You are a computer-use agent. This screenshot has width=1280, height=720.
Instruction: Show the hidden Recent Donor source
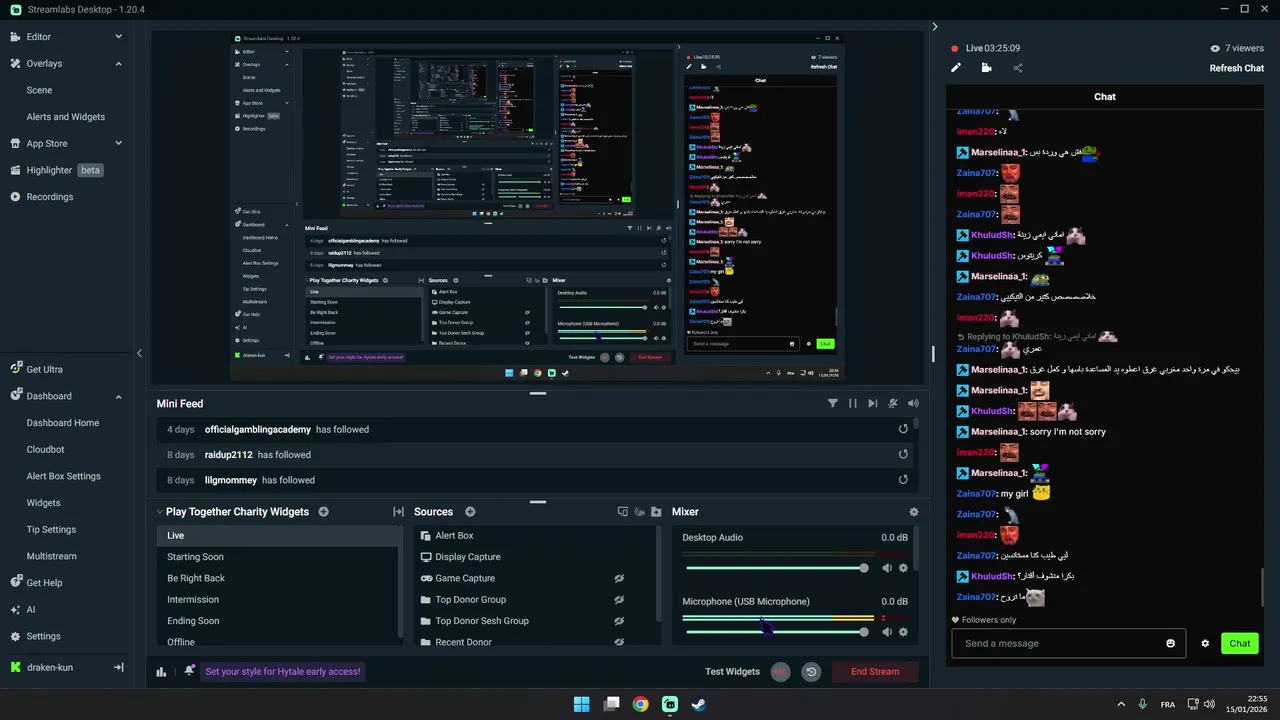pos(619,642)
